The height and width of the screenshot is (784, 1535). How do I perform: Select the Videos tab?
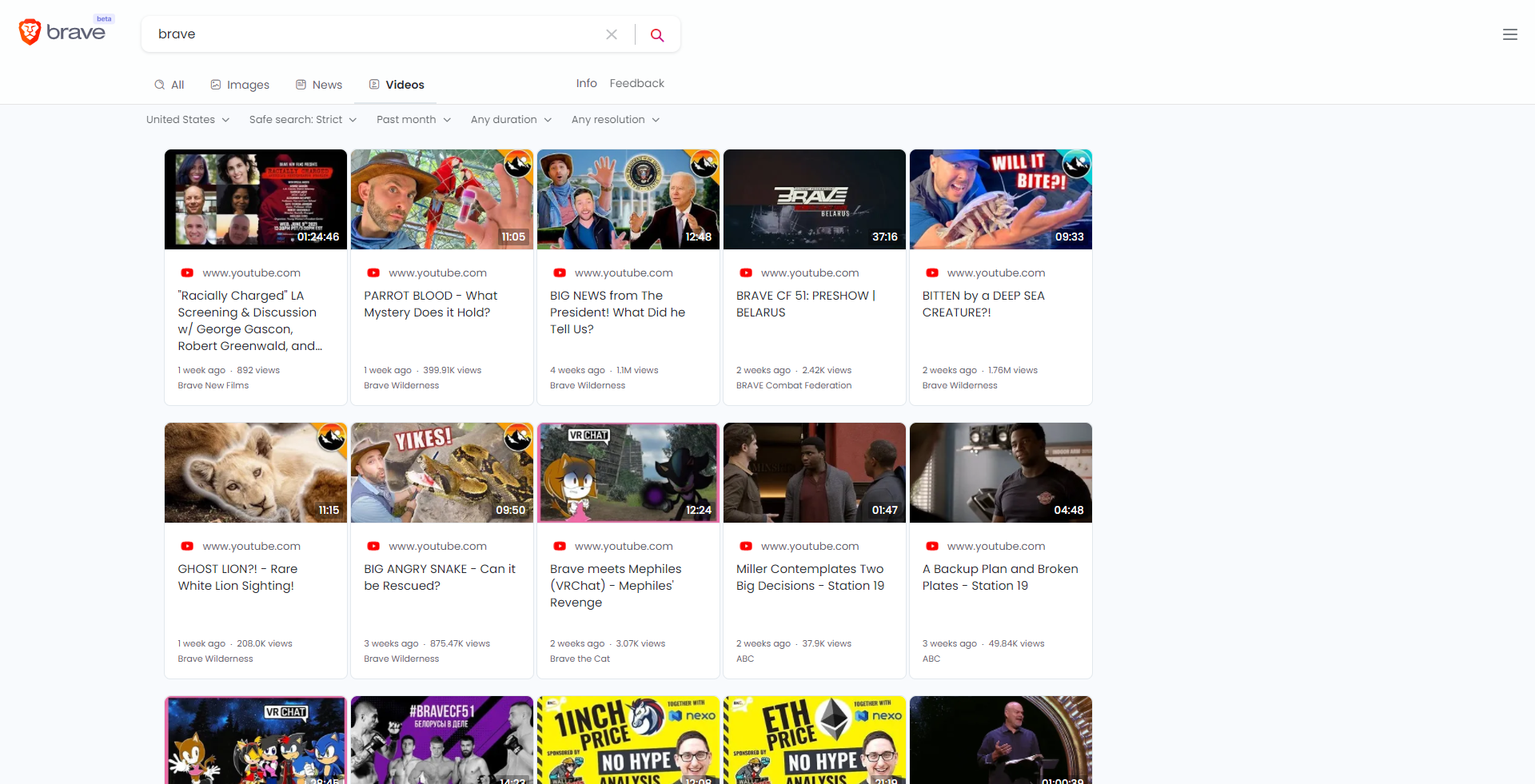397,85
